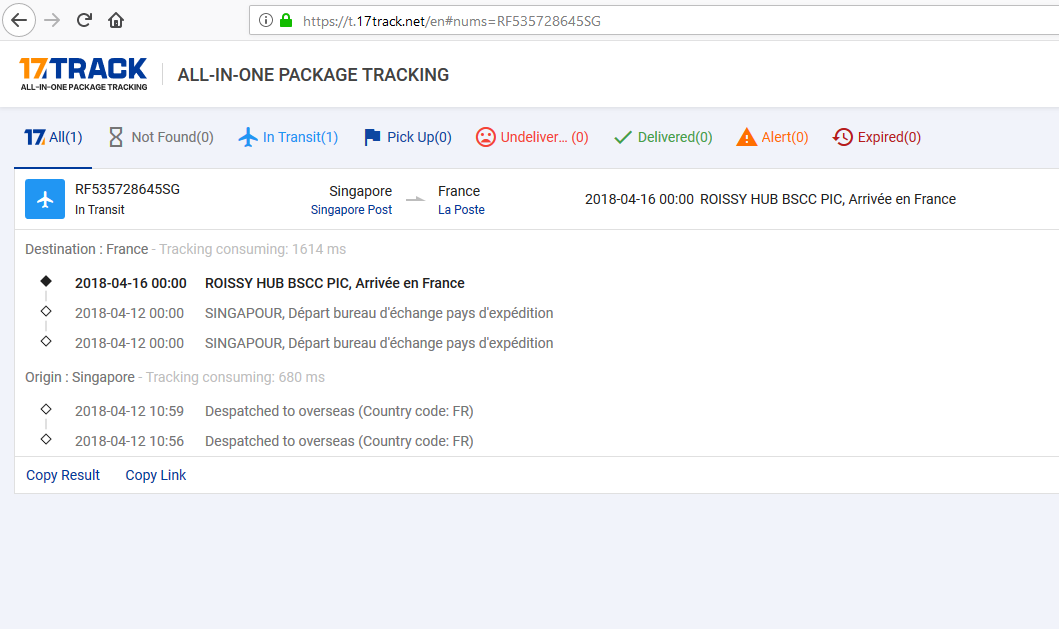The width and height of the screenshot is (1059, 629).
Task: Click the filled diamond marker for 2018-04-16 event
Action: pyautogui.click(x=46, y=281)
